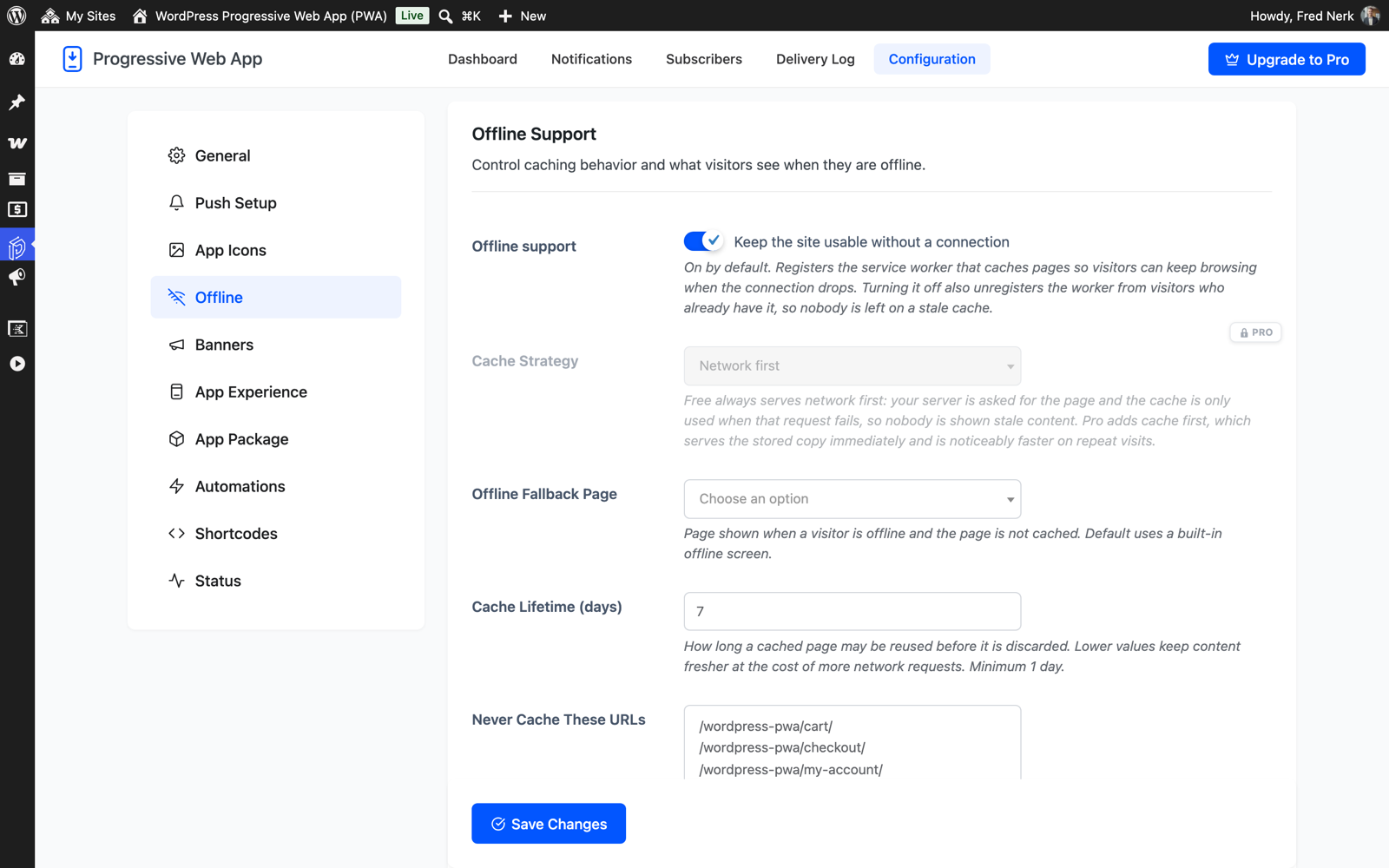Screen dimensions: 1389x868
Task: Open Fred Nerk's user avatar menu
Action: coord(1370,16)
